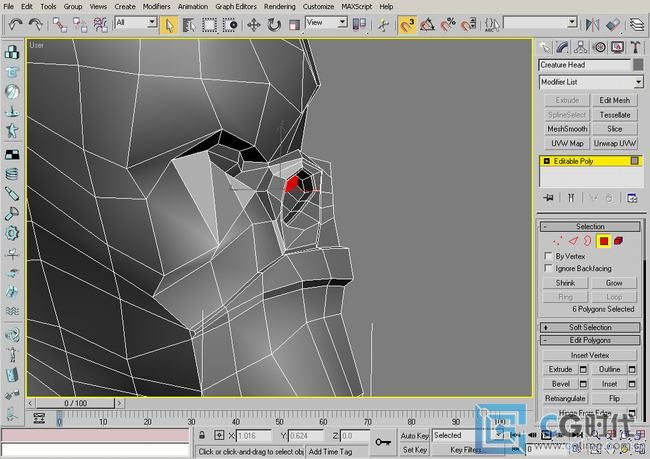Viewport: 650px width, 459px height.
Task: Toggle the Angle Snap icon
Action: pyautogui.click(x=427, y=25)
